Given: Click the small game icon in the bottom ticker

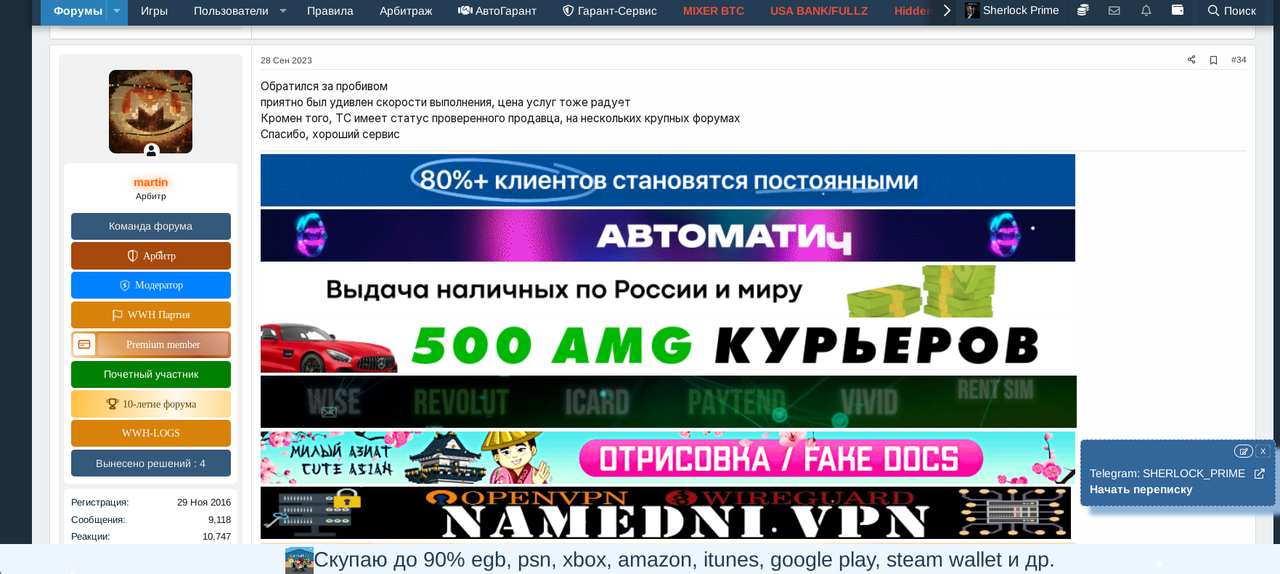Looking at the screenshot, I should [x=299, y=560].
